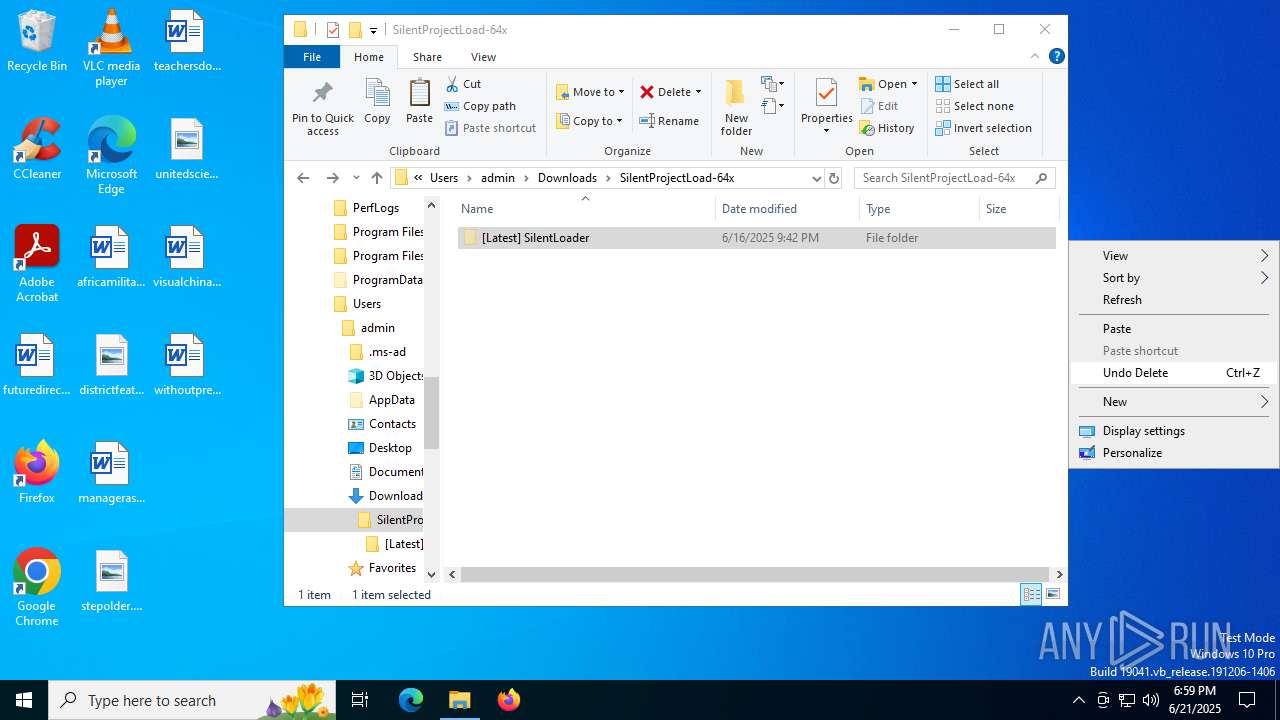
Task: Open Copy to dropdown
Action: point(590,121)
